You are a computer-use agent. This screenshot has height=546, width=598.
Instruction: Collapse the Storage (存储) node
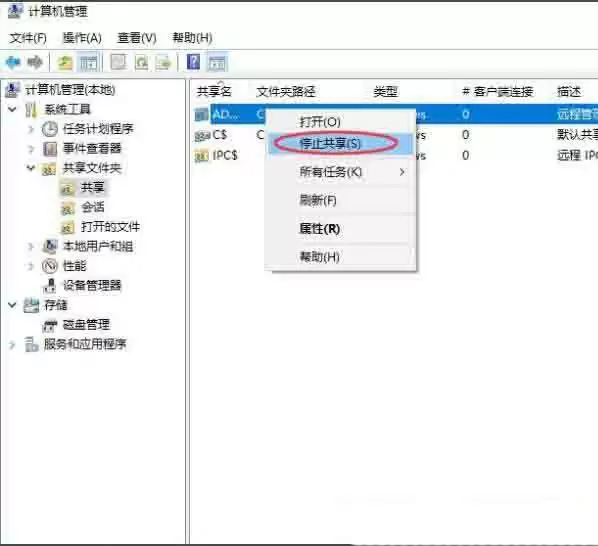point(12,305)
